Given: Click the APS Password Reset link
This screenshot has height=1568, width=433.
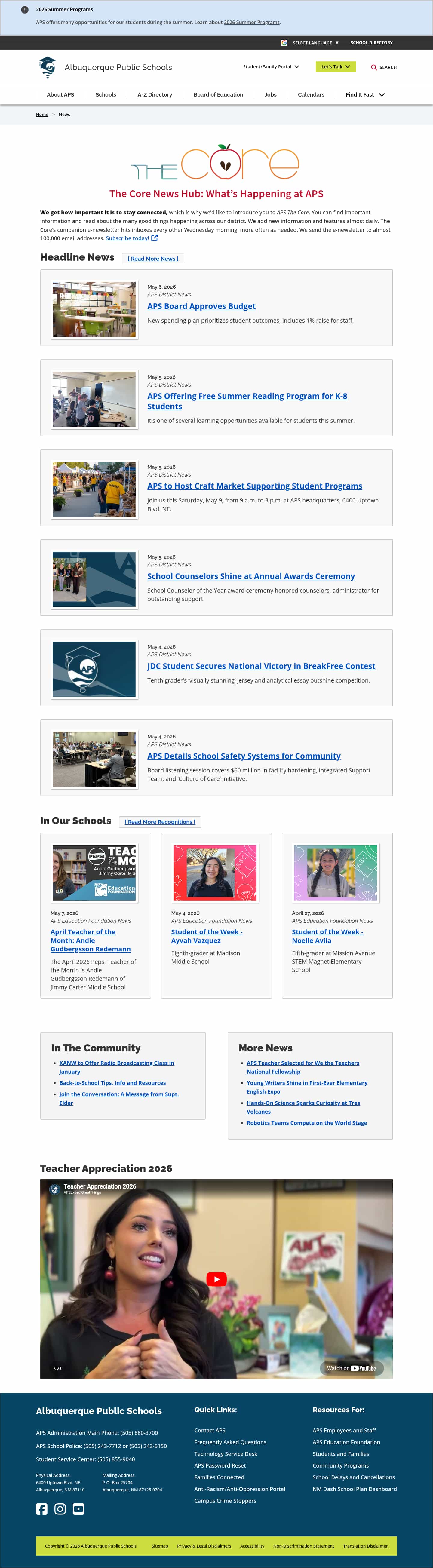Looking at the screenshot, I should [220, 1466].
